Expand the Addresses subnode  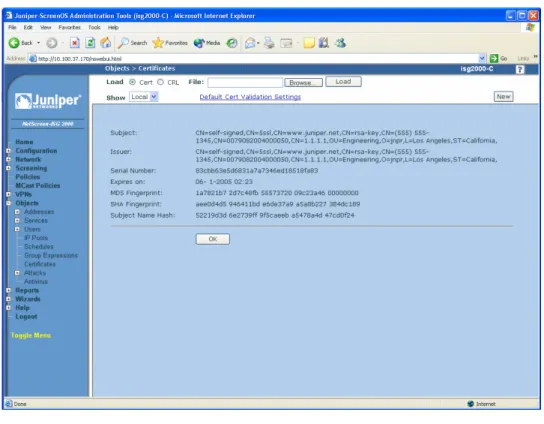click(x=17, y=212)
